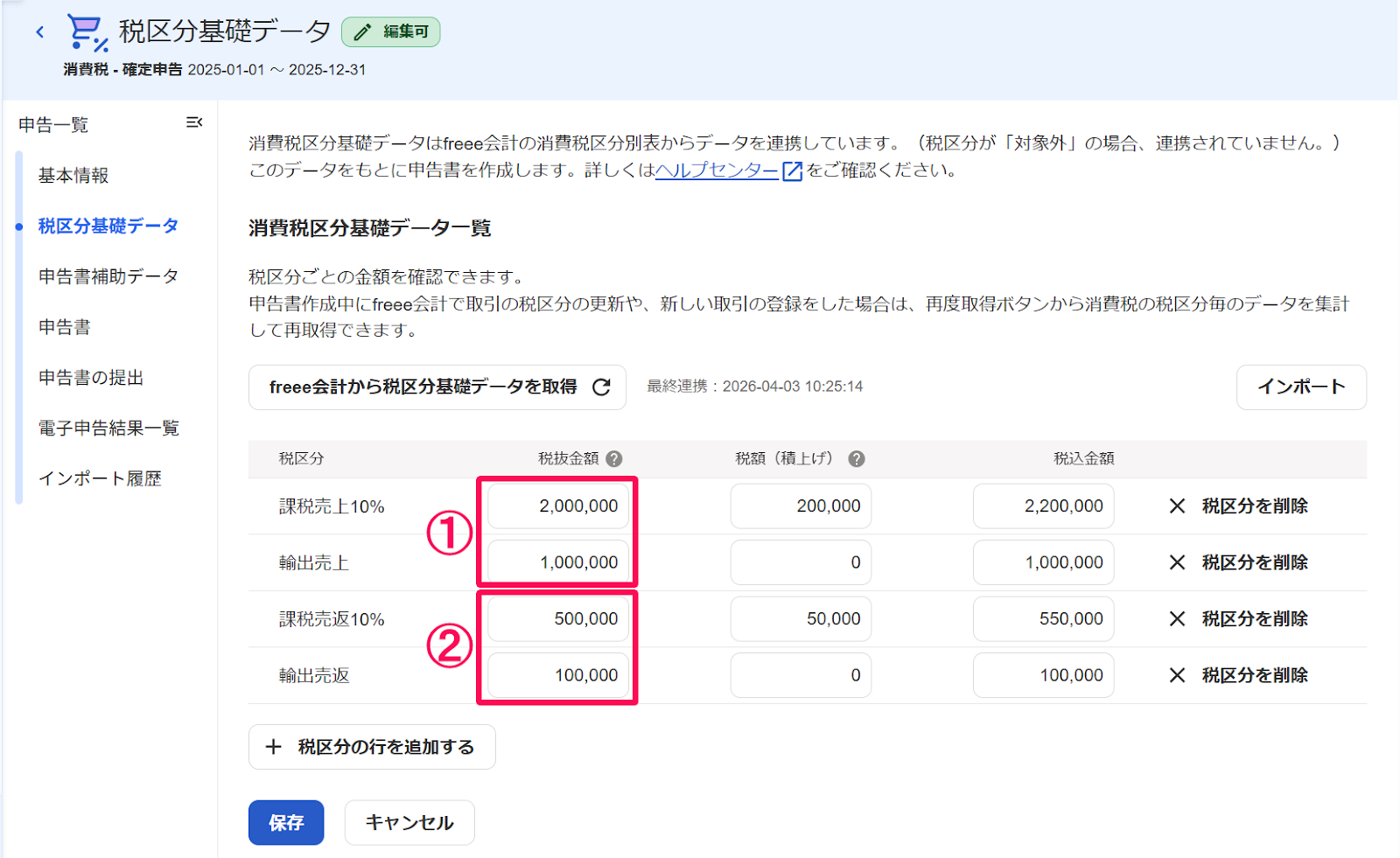Click 税額 field showing 50,000
This screenshot has height=858, width=1400.
tap(801, 619)
